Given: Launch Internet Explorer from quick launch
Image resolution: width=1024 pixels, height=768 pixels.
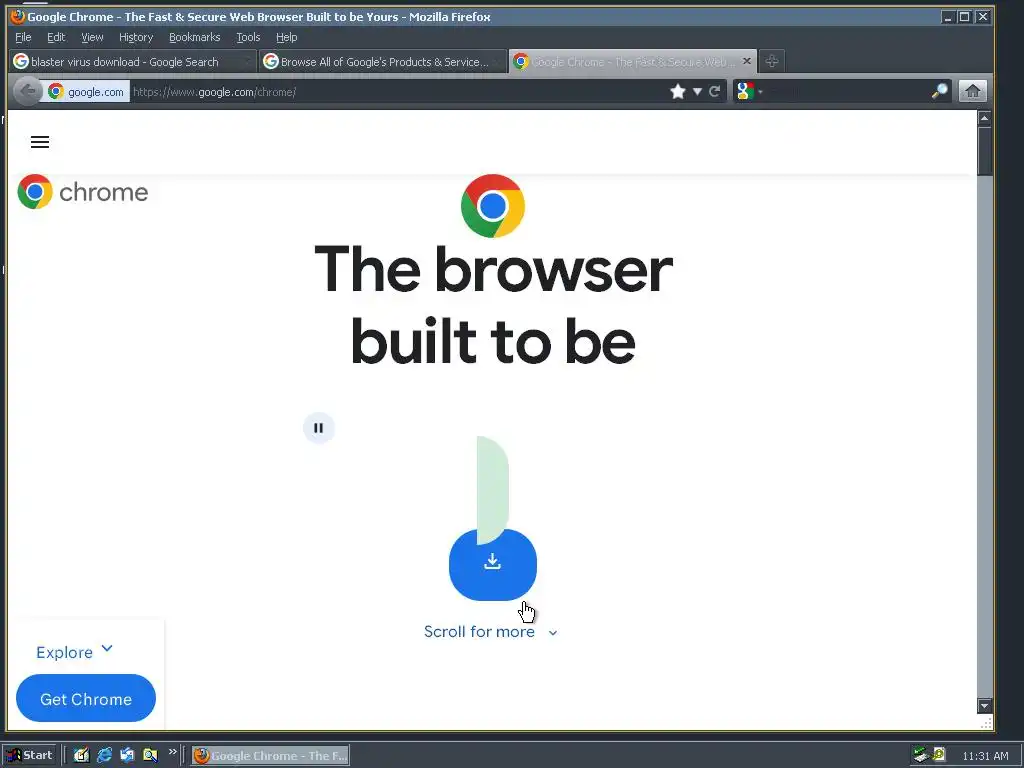Looking at the screenshot, I should (104, 755).
